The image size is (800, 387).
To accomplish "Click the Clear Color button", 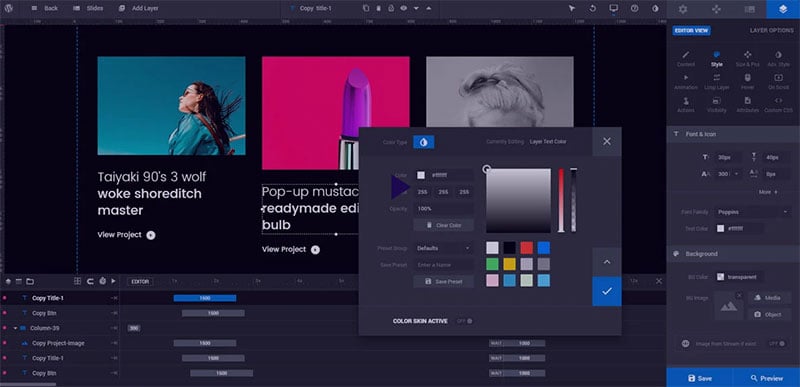I will (443, 225).
